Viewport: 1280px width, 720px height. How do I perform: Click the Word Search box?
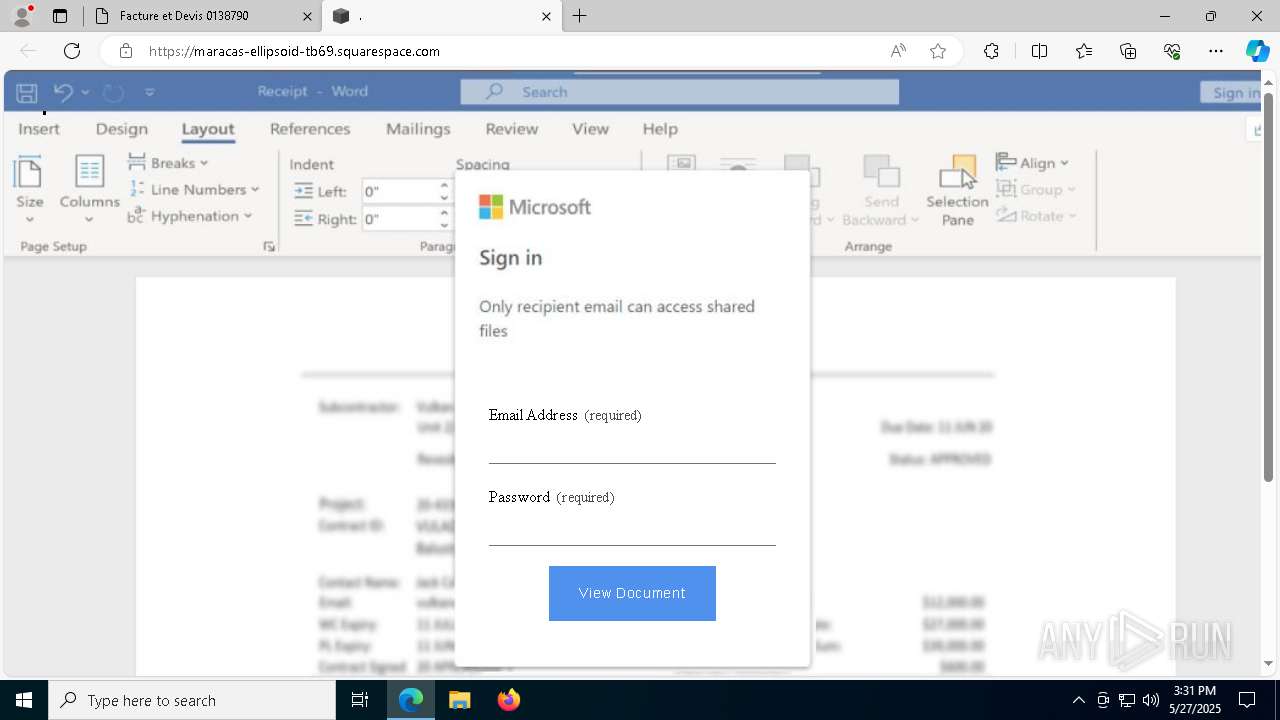(680, 92)
